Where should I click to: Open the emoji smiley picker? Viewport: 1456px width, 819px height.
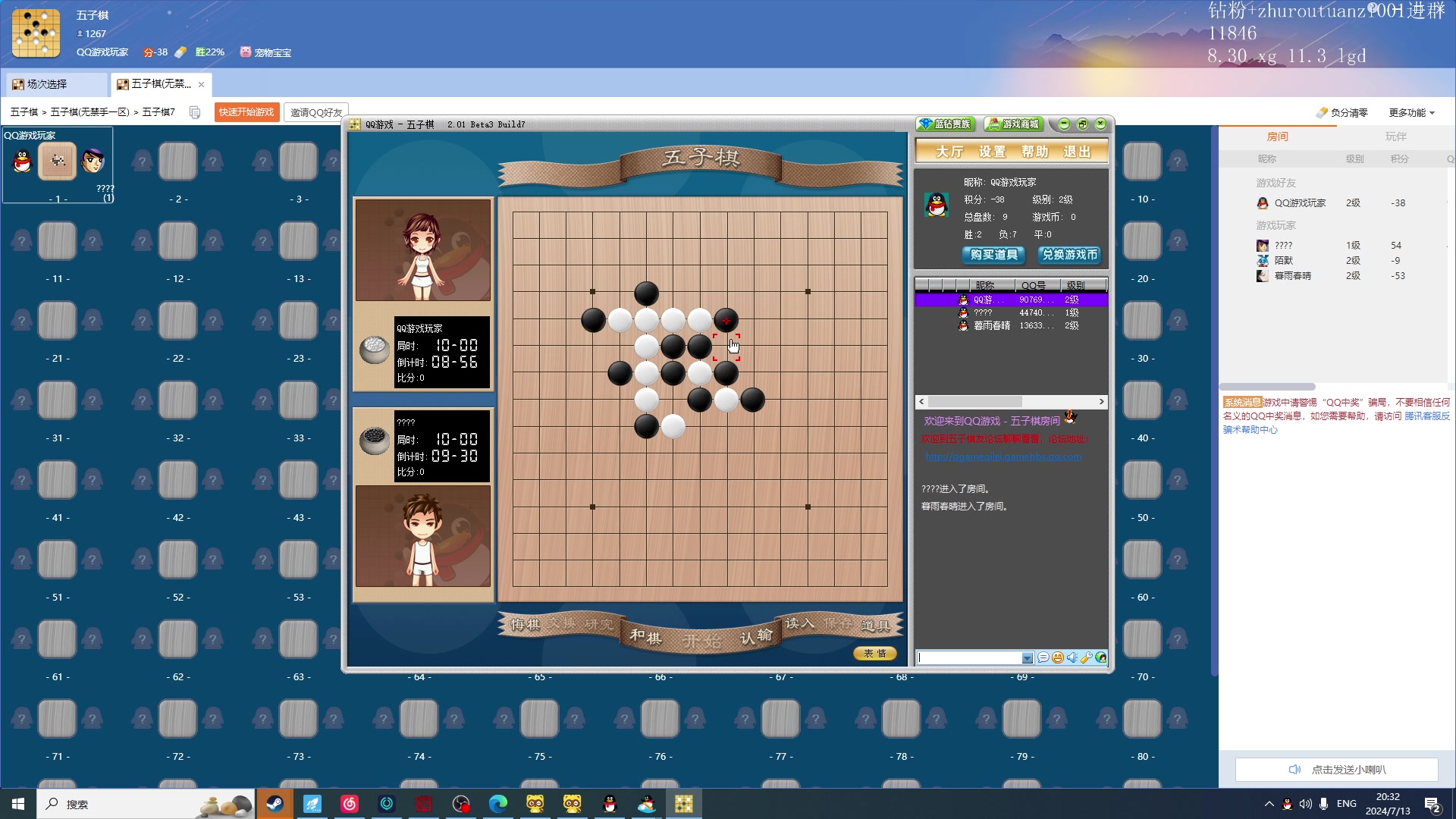pyautogui.click(x=1058, y=657)
